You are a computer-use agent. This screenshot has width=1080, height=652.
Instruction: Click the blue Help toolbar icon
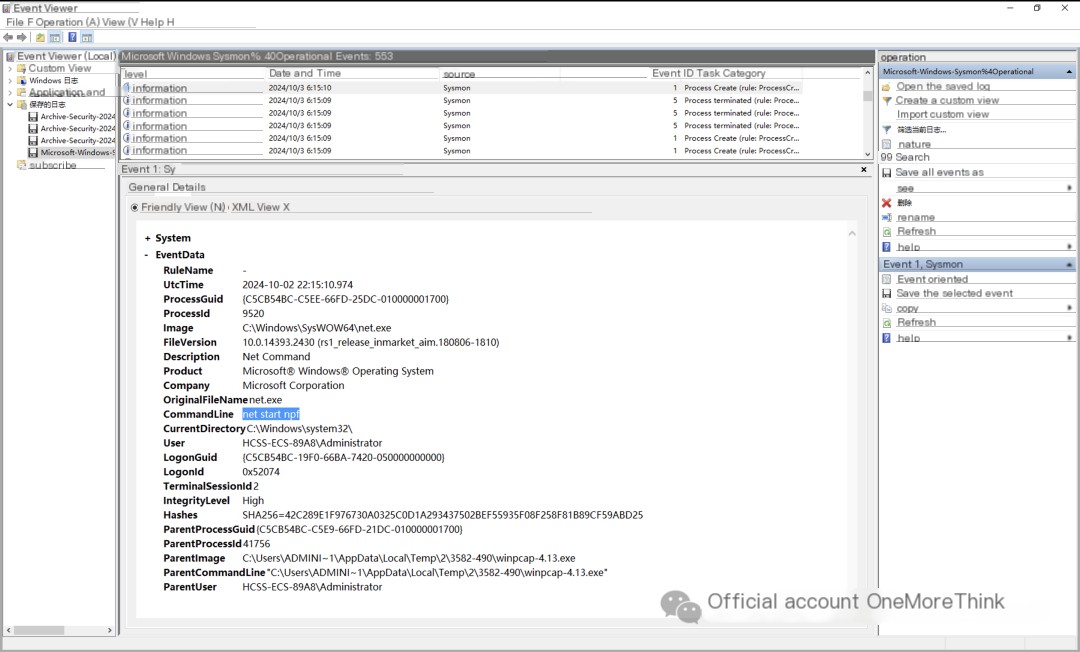72,38
